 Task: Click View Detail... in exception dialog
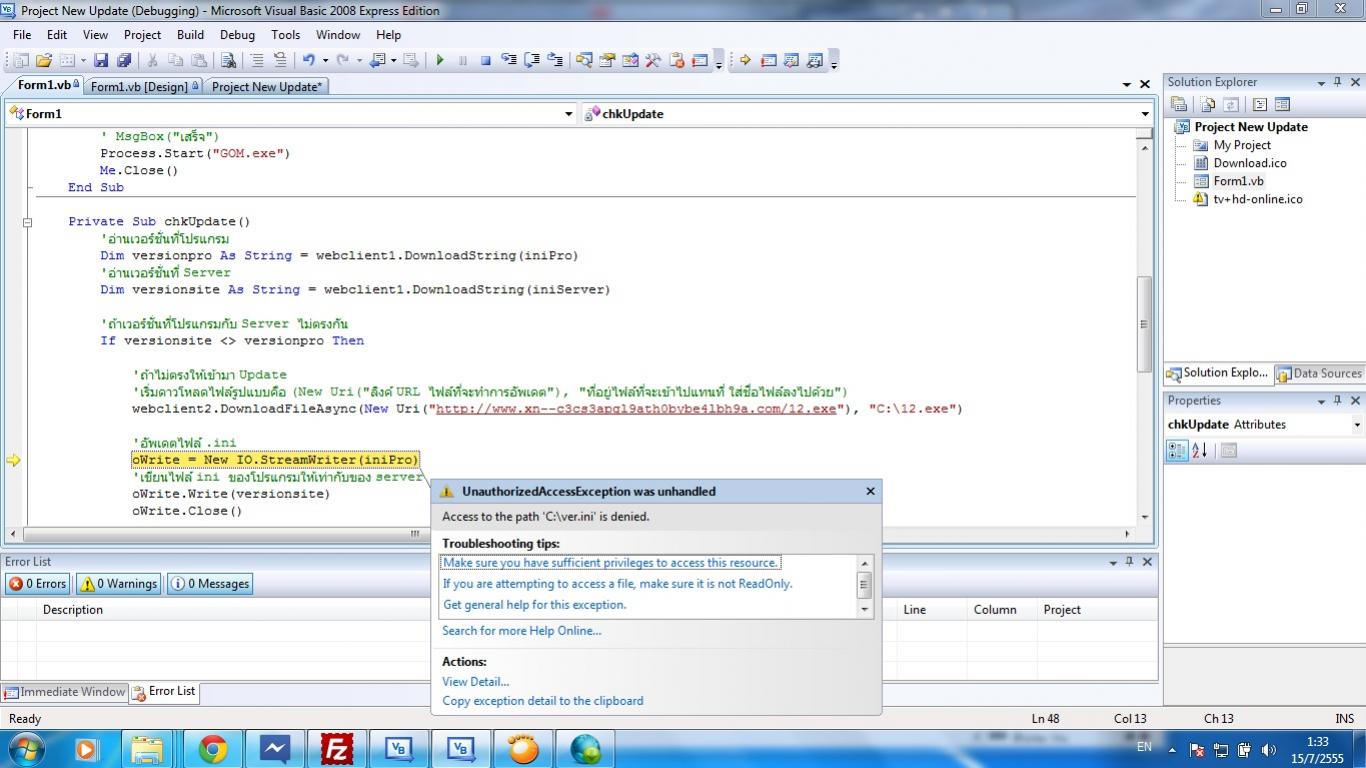click(x=476, y=682)
